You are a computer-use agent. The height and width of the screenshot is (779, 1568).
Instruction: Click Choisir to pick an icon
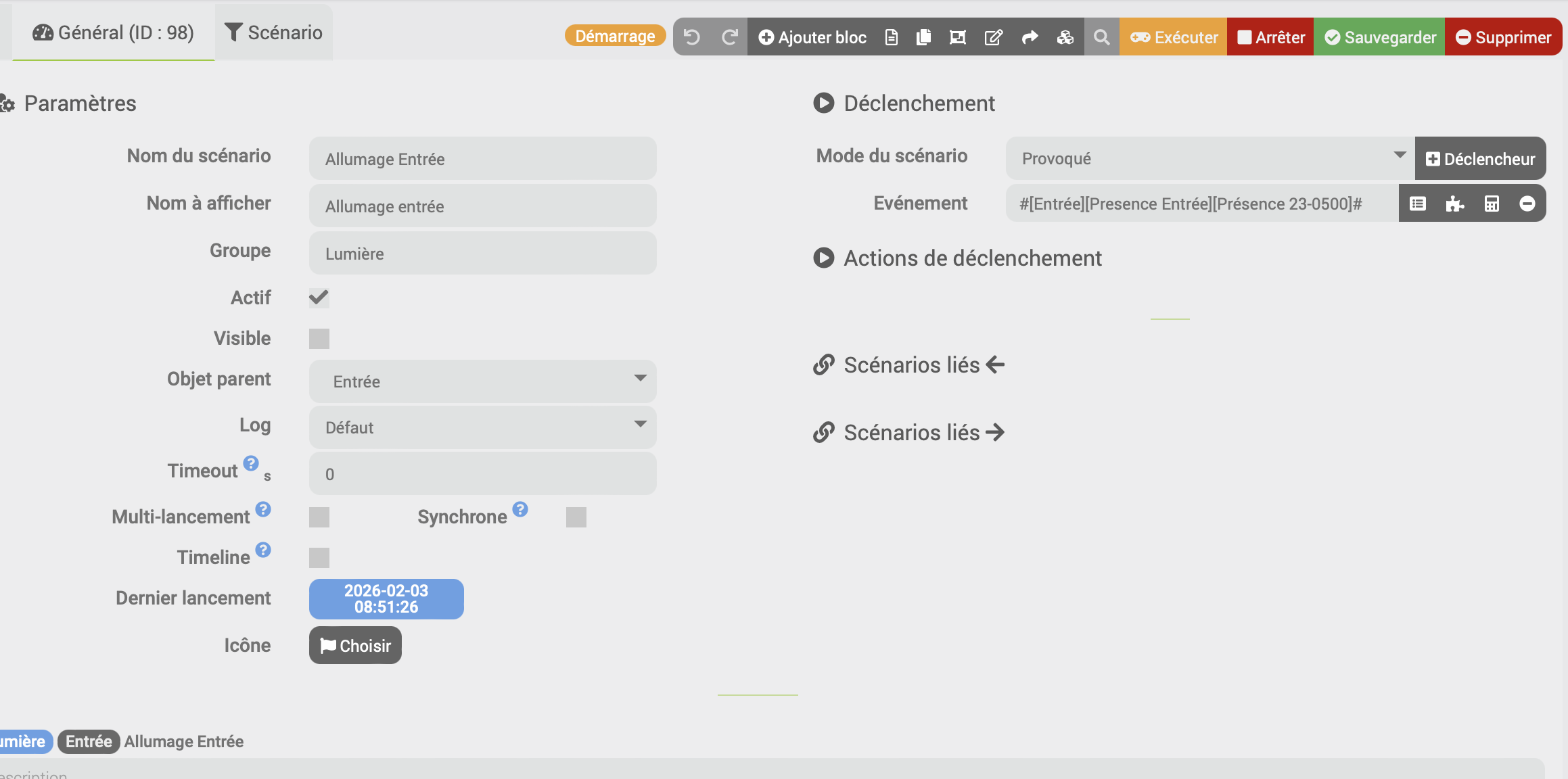pos(355,646)
